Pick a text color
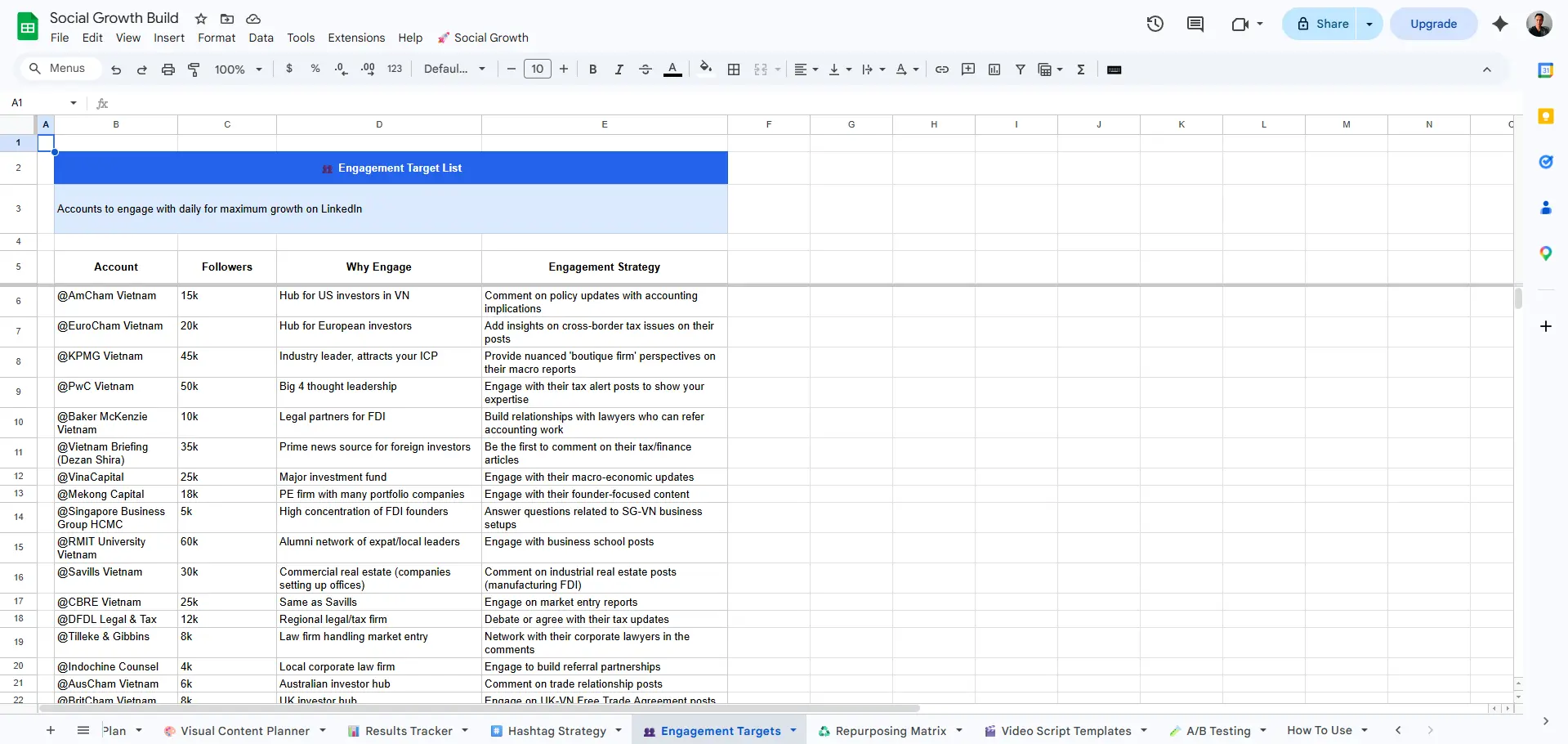The height and width of the screenshot is (744, 1568). point(672,69)
